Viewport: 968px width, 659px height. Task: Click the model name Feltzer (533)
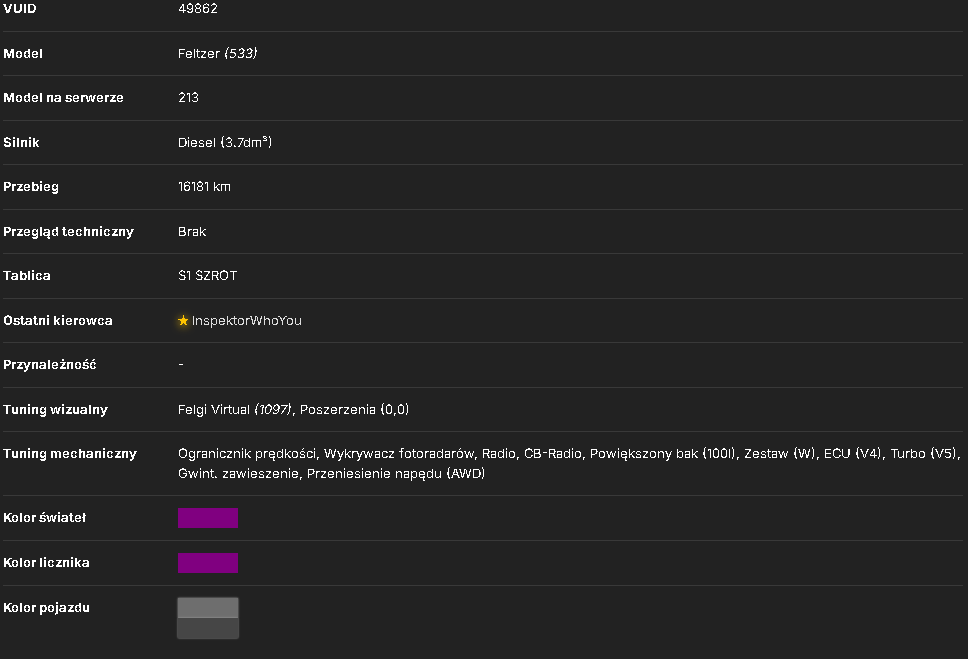[x=217, y=54]
